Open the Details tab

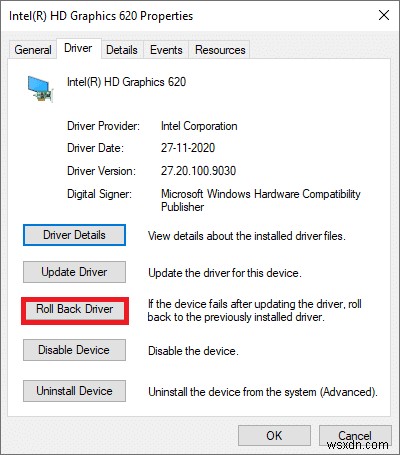coord(122,50)
